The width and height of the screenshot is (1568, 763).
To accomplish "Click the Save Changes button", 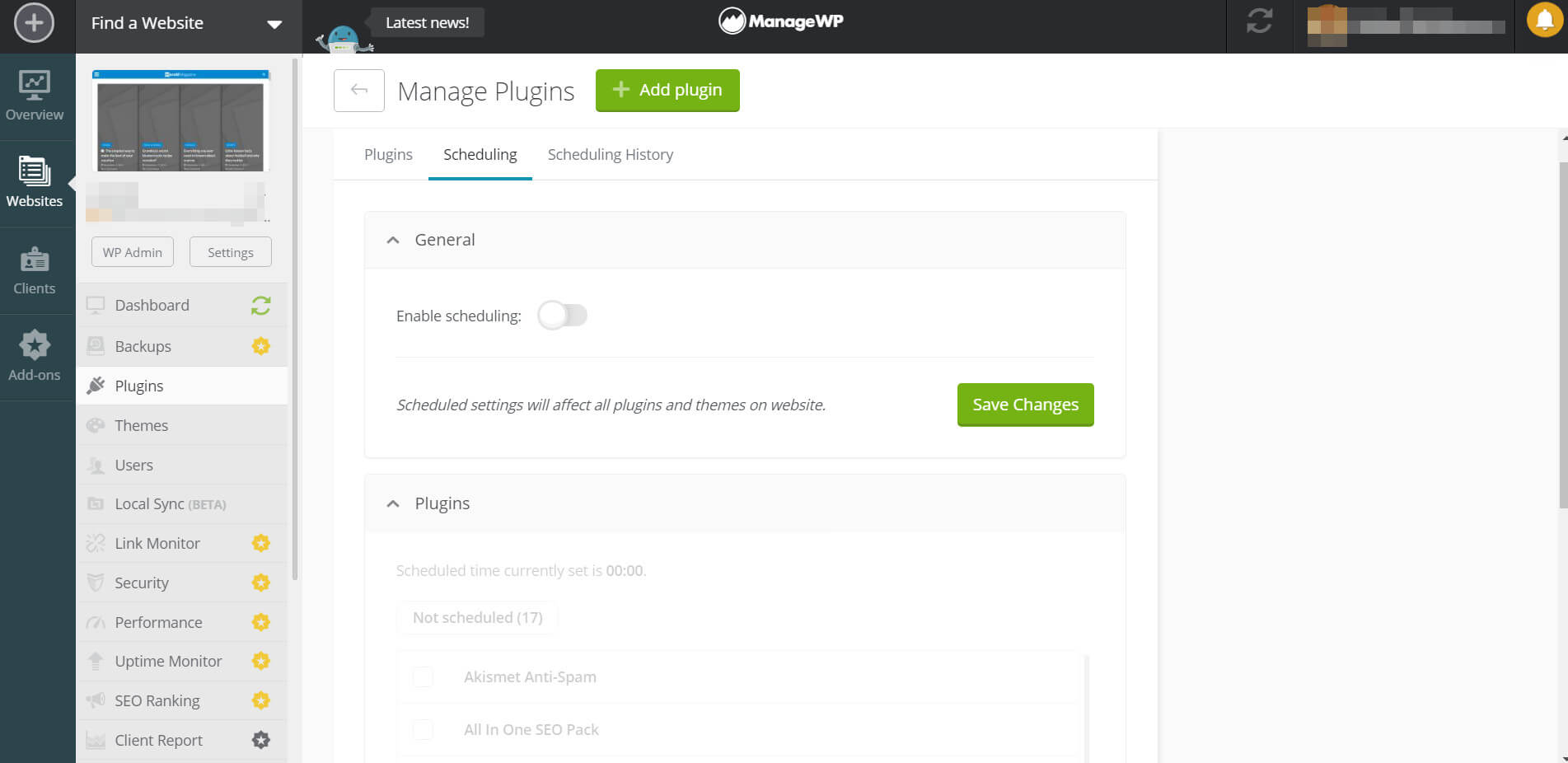I will [x=1025, y=405].
